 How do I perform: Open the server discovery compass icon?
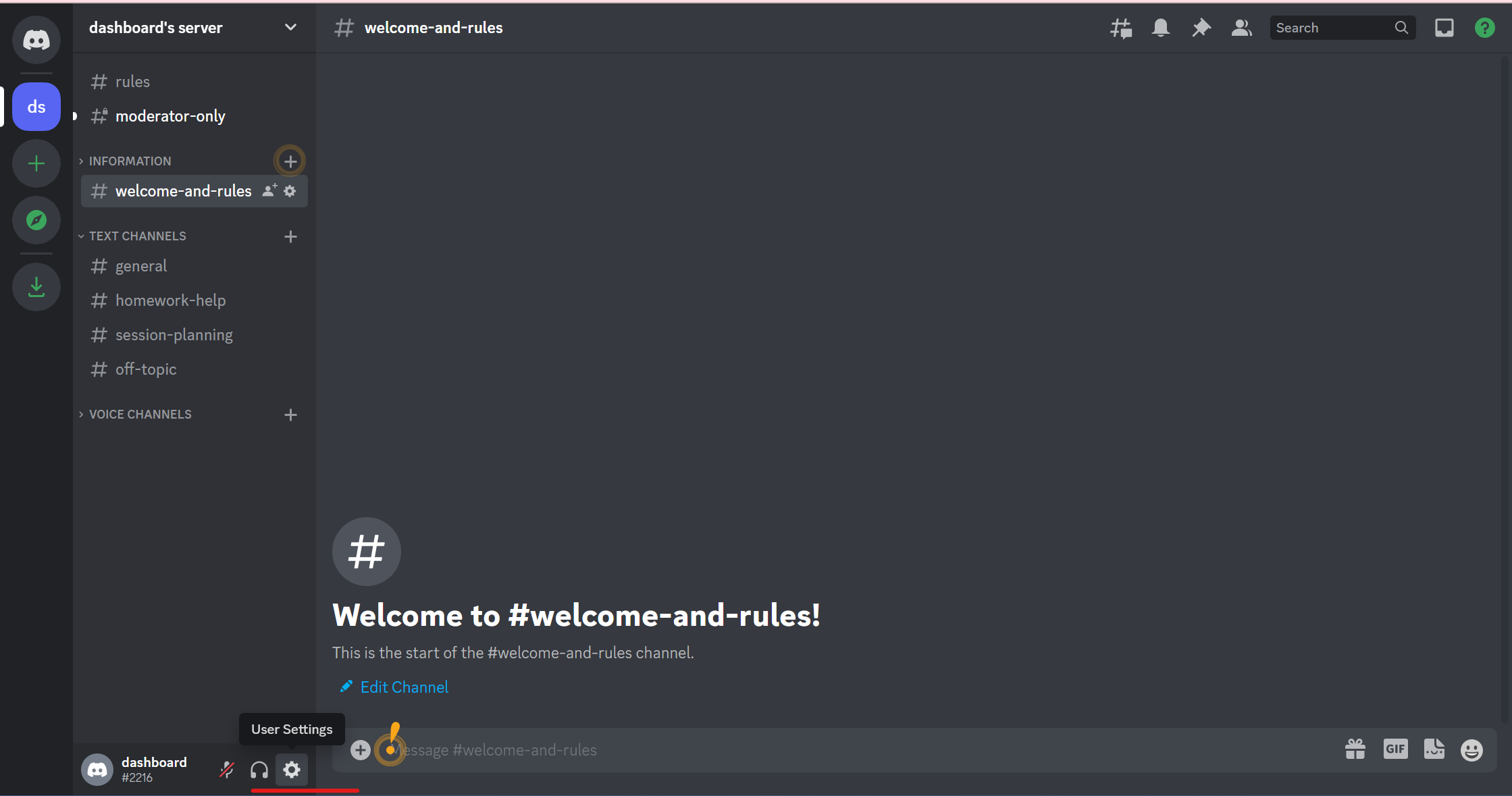point(36,219)
